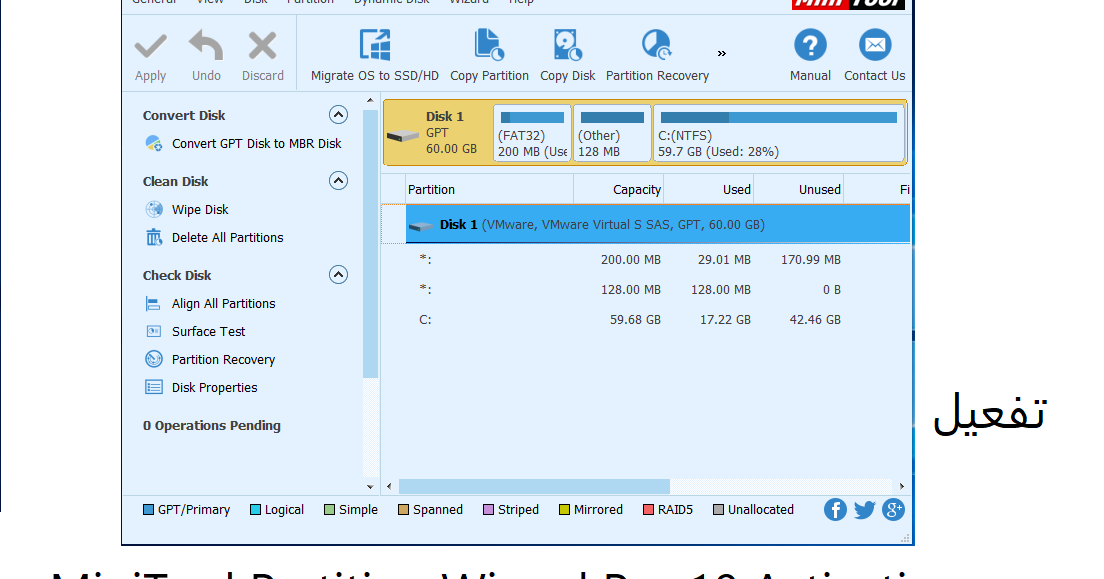Click the sidebar scroll up arrow

coord(370,101)
